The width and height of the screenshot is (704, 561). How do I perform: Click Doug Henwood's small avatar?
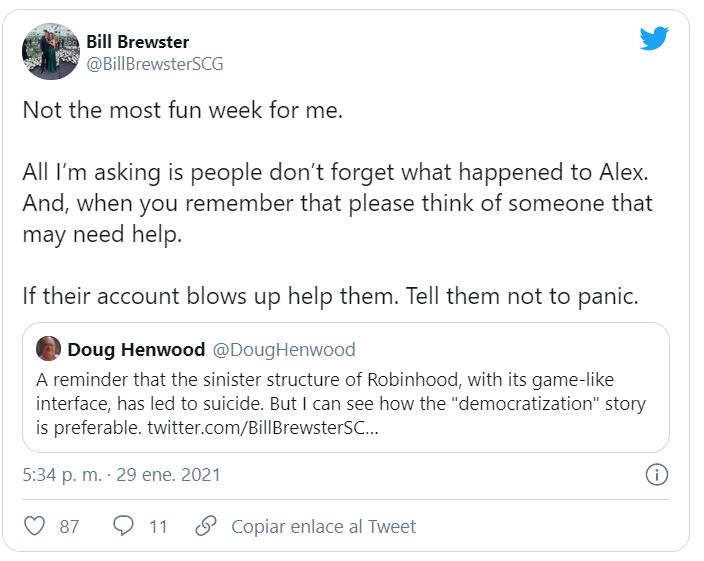48,349
